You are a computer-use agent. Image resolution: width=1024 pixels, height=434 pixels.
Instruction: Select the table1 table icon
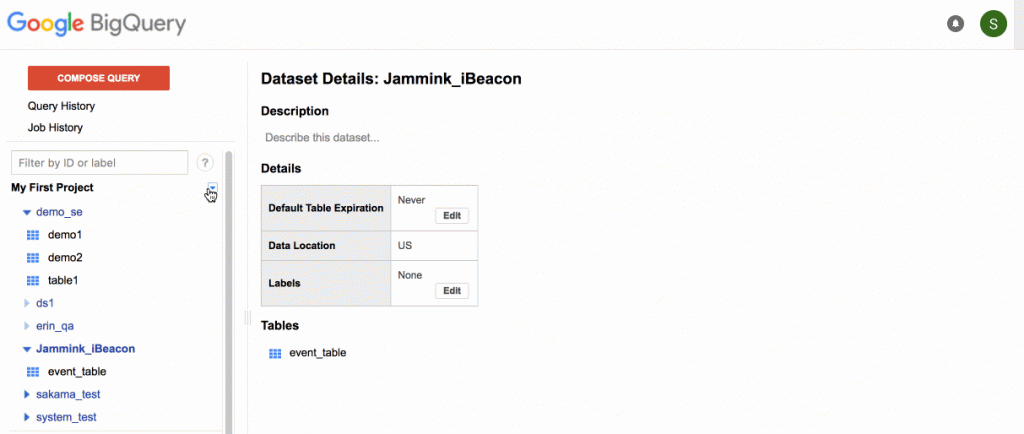coord(33,280)
